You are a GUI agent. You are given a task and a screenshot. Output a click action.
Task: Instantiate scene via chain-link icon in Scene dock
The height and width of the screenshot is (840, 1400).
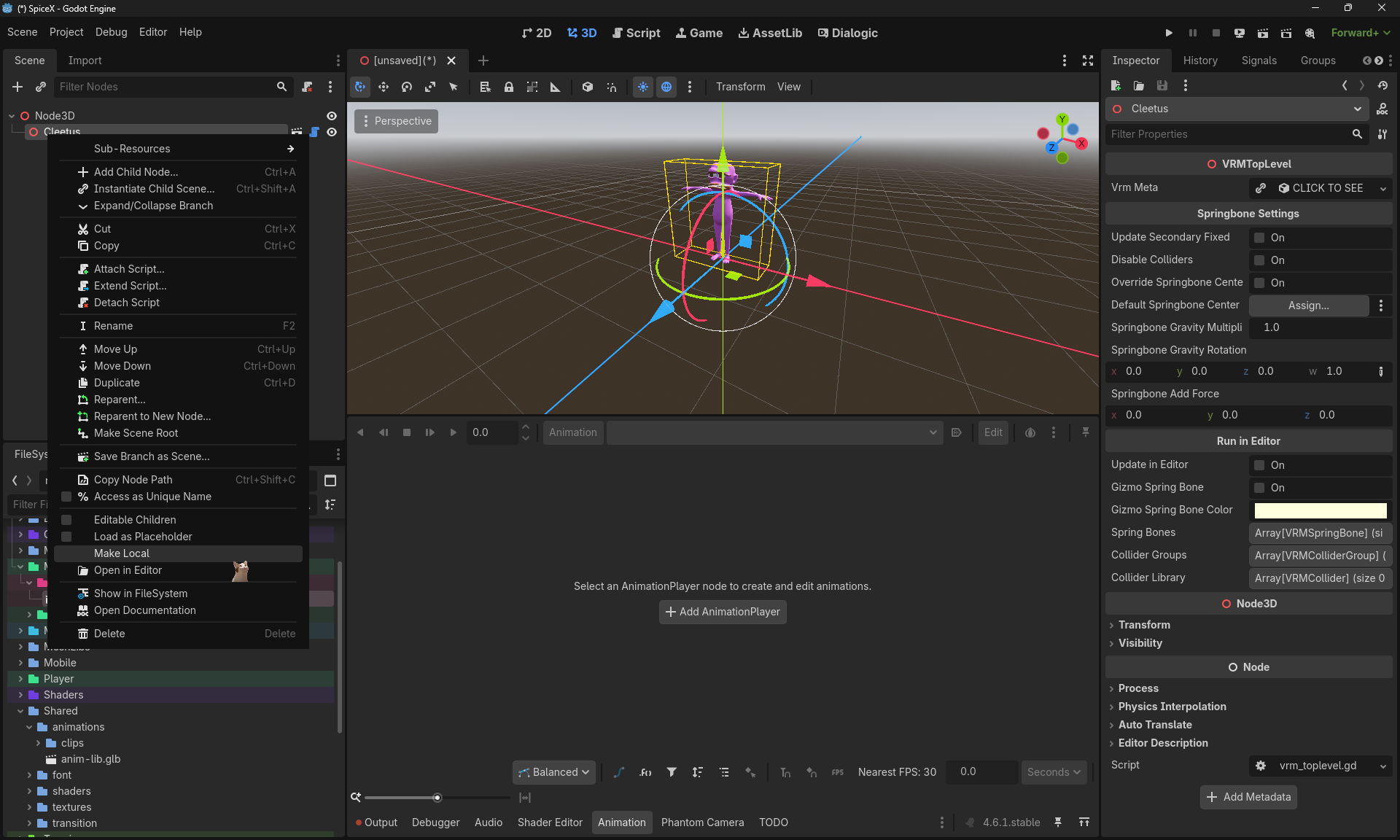click(41, 87)
